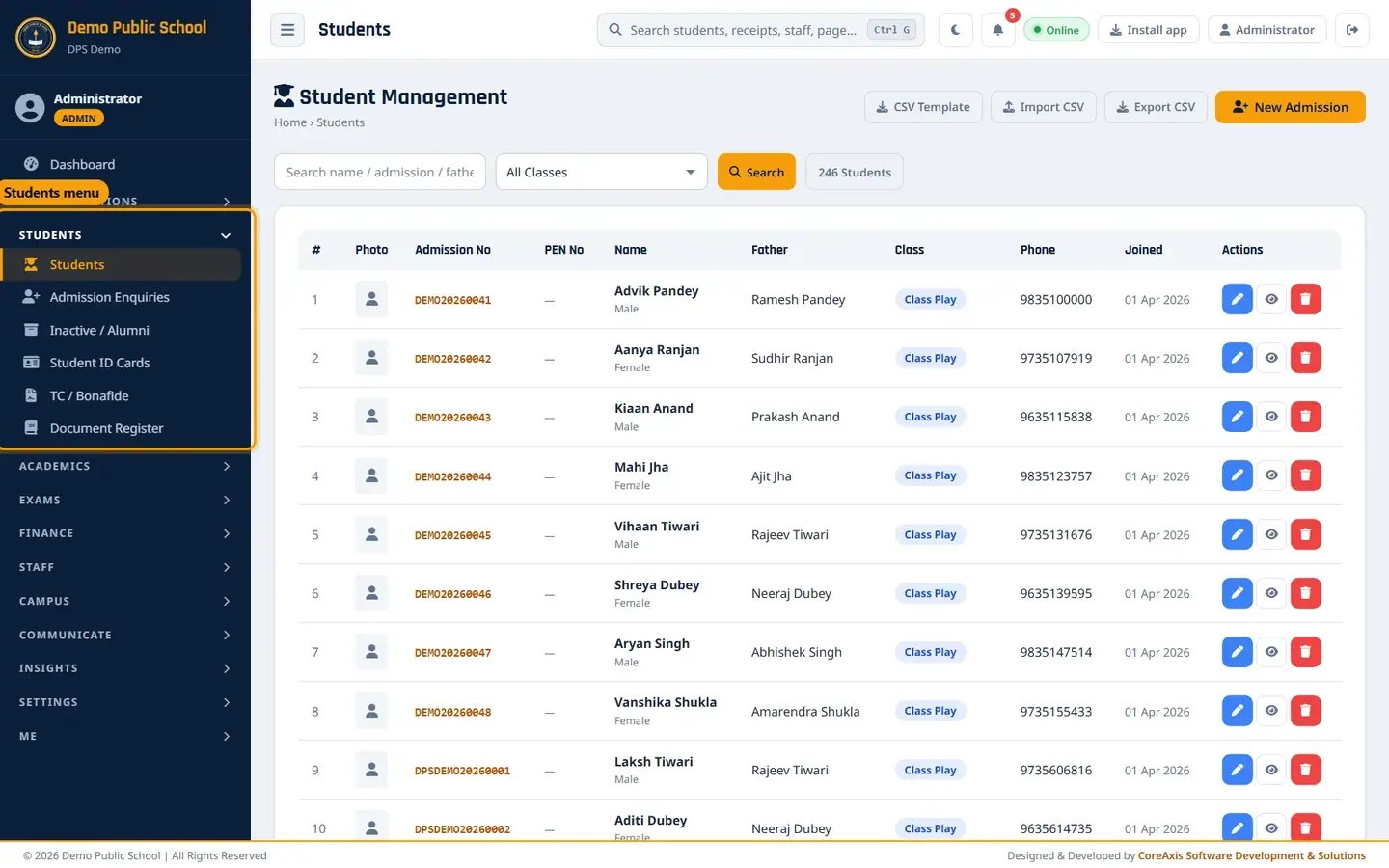Edit Vihaan Tiwari's record with pencil icon
The image size is (1389, 868).
tap(1237, 534)
